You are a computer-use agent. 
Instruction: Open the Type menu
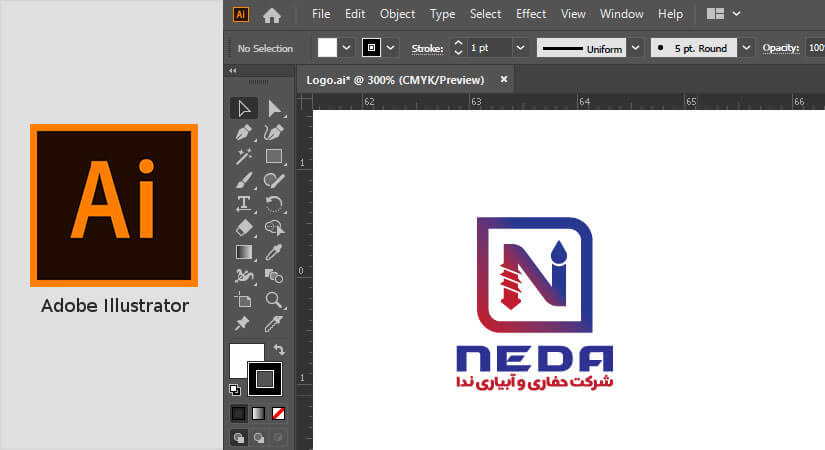coord(442,14)
